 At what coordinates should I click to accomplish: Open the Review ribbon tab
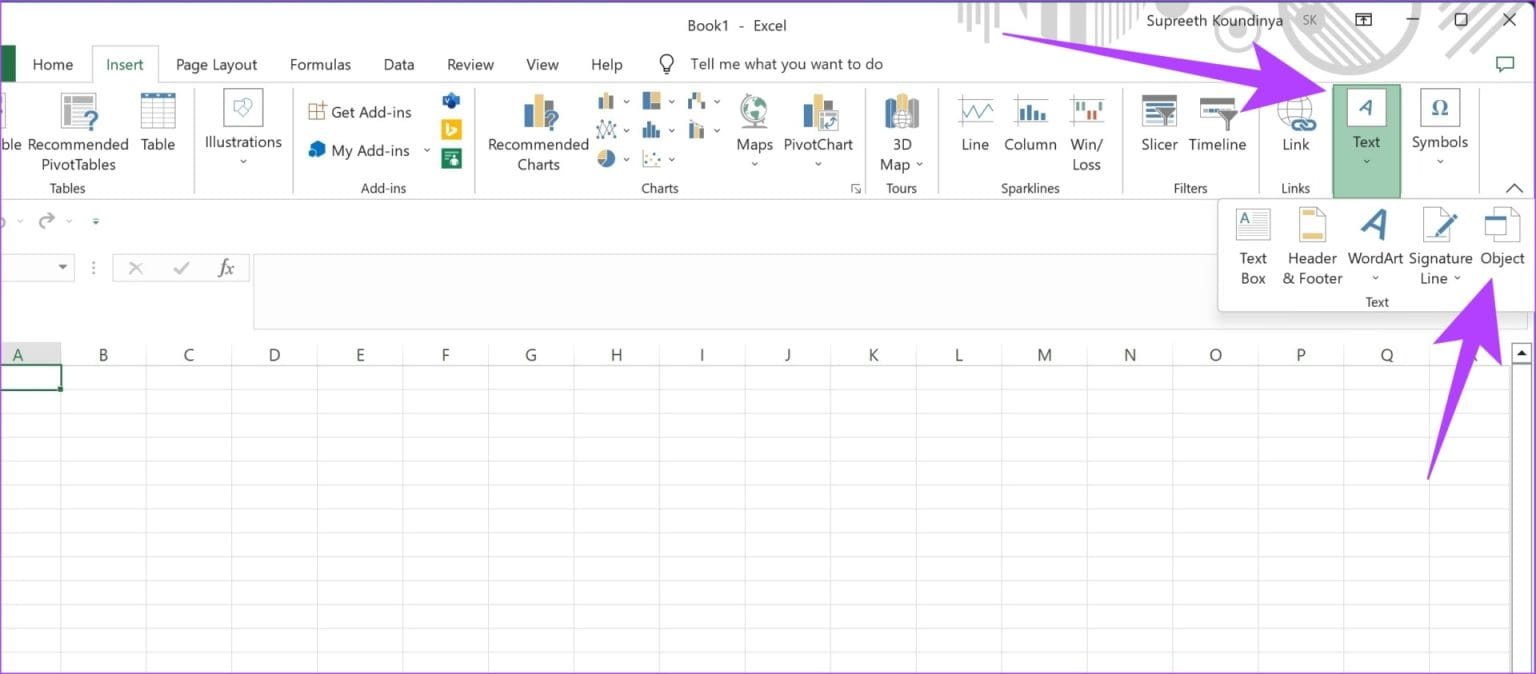(x=469, y=63)
